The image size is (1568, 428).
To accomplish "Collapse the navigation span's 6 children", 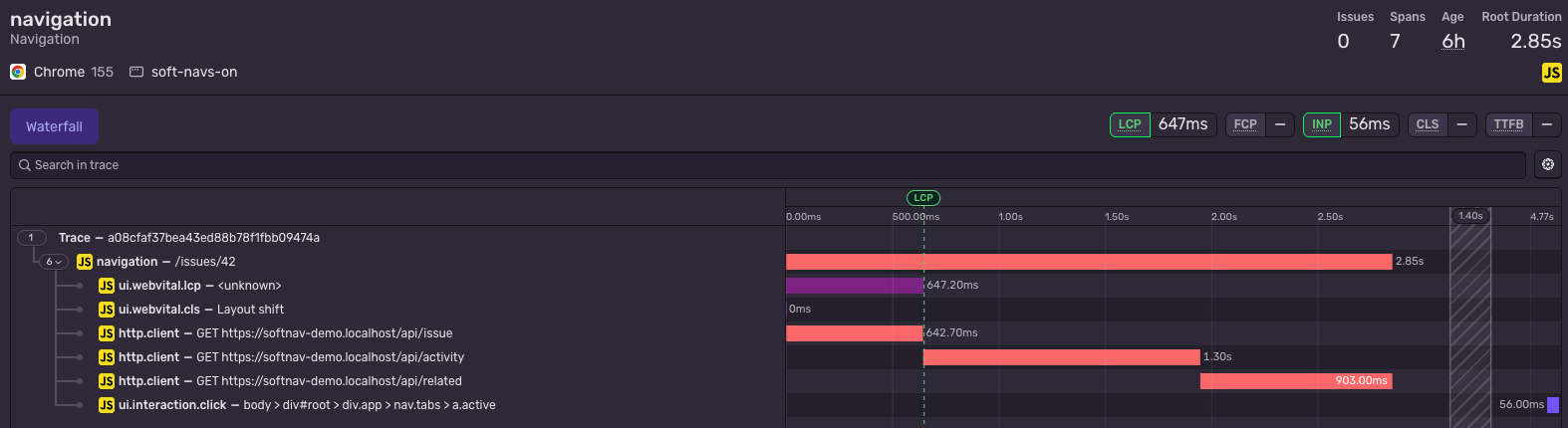I will (53, 262).
